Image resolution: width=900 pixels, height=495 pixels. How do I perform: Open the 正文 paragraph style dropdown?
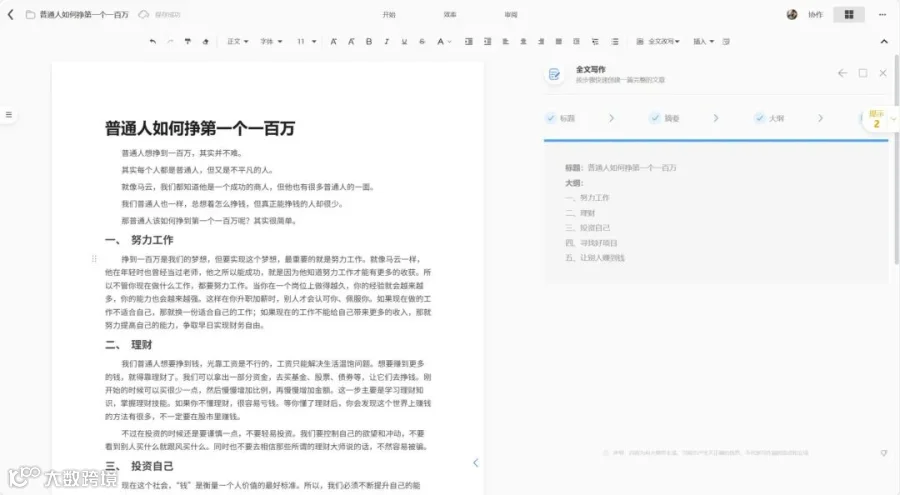pyautogui.click(x=238, y=41)
